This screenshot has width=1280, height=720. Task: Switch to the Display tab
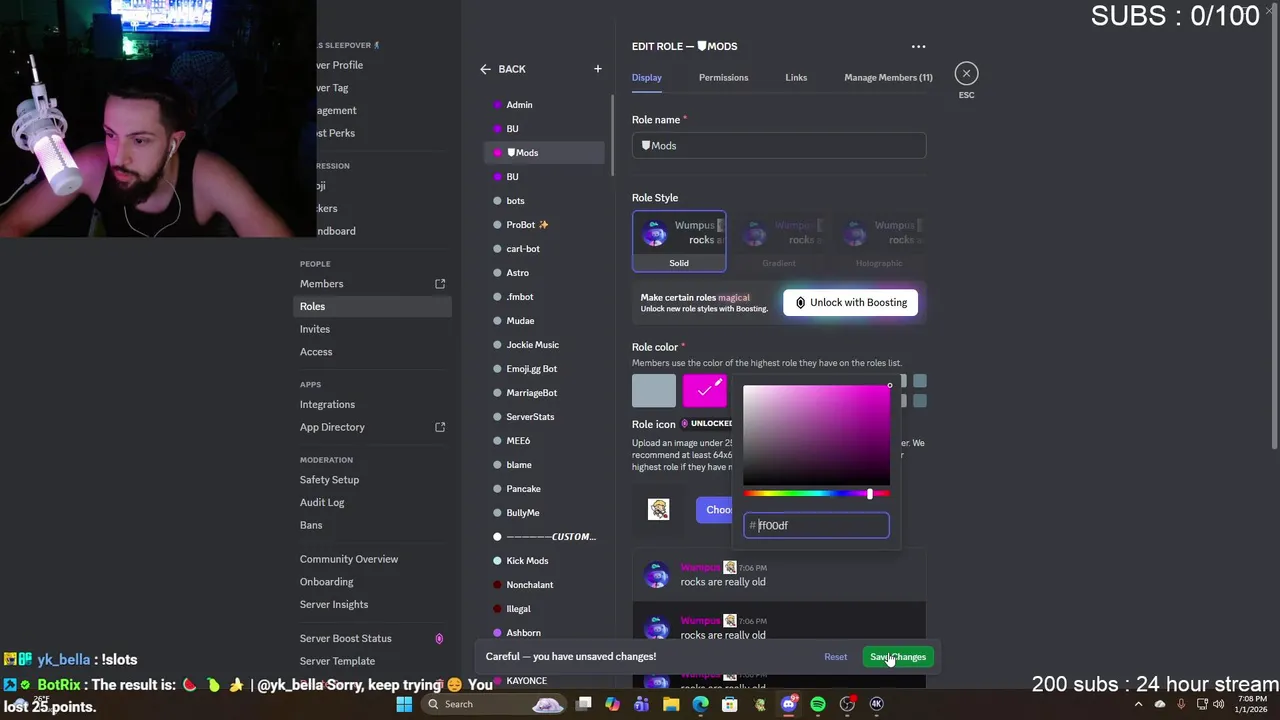(646, 78)
